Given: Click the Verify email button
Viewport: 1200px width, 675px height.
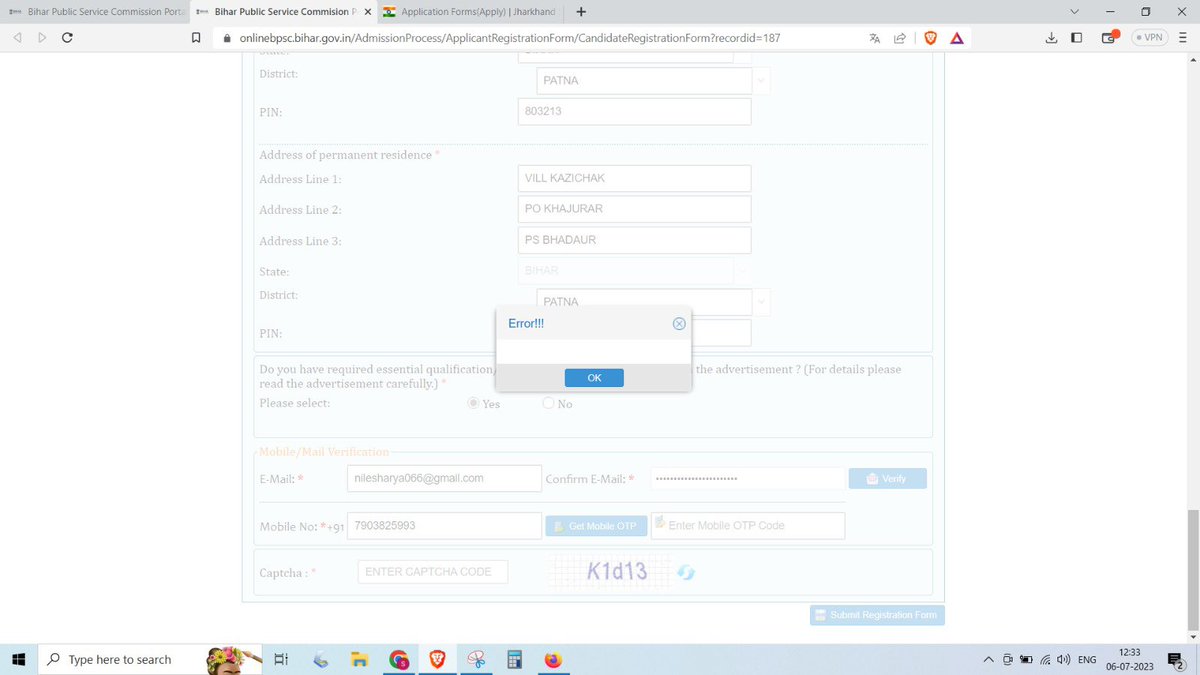Looking at the screenshot, I should tap(887, 479).
